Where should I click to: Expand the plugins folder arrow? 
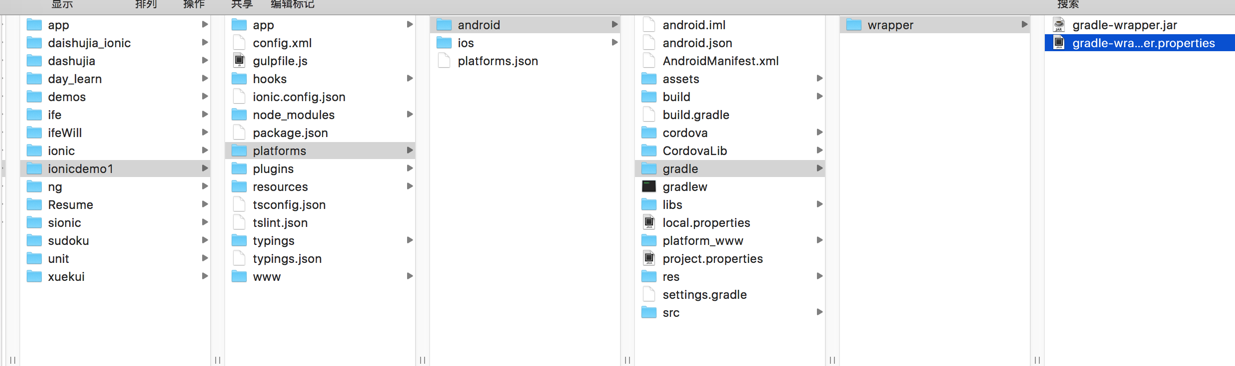[x=410, y=169]
